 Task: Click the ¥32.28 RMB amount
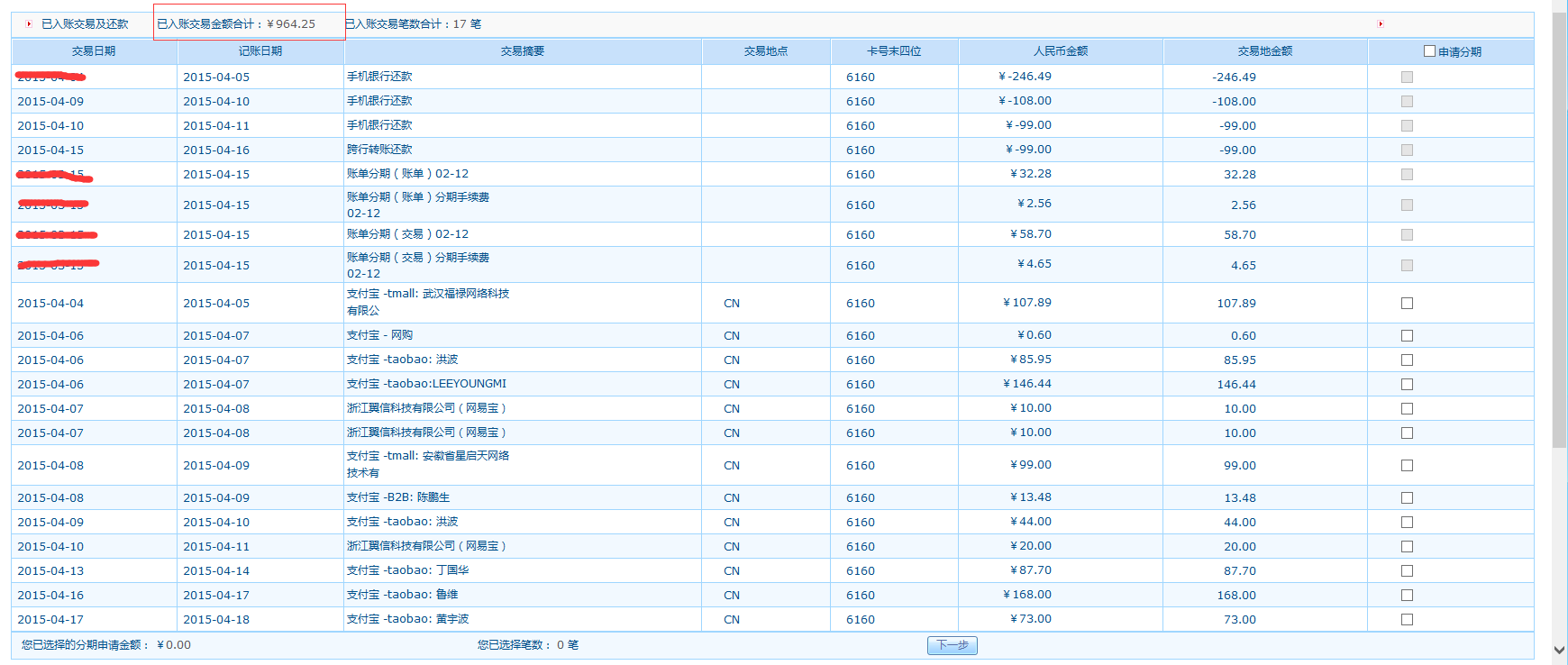pos(1031,174)
